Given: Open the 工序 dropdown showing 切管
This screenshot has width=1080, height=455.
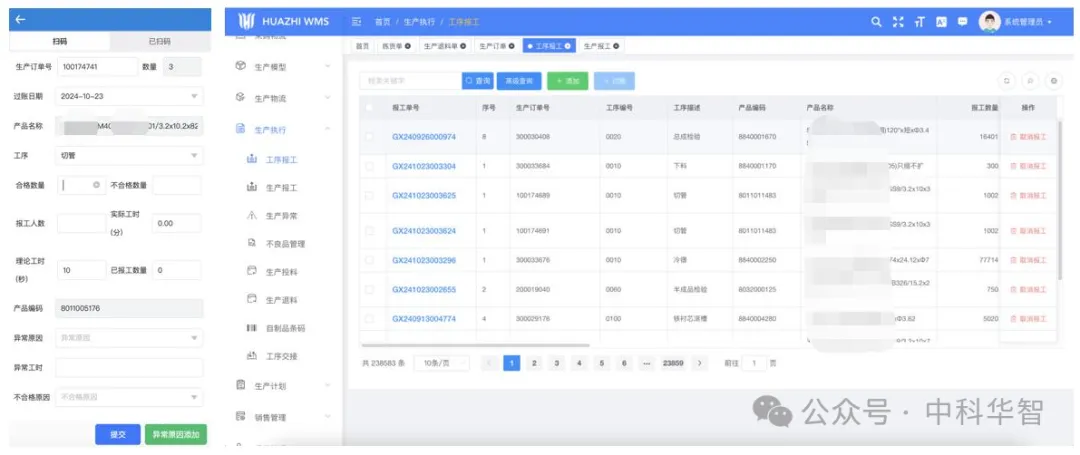Looking at the screenshot, I should pos(130,155).
